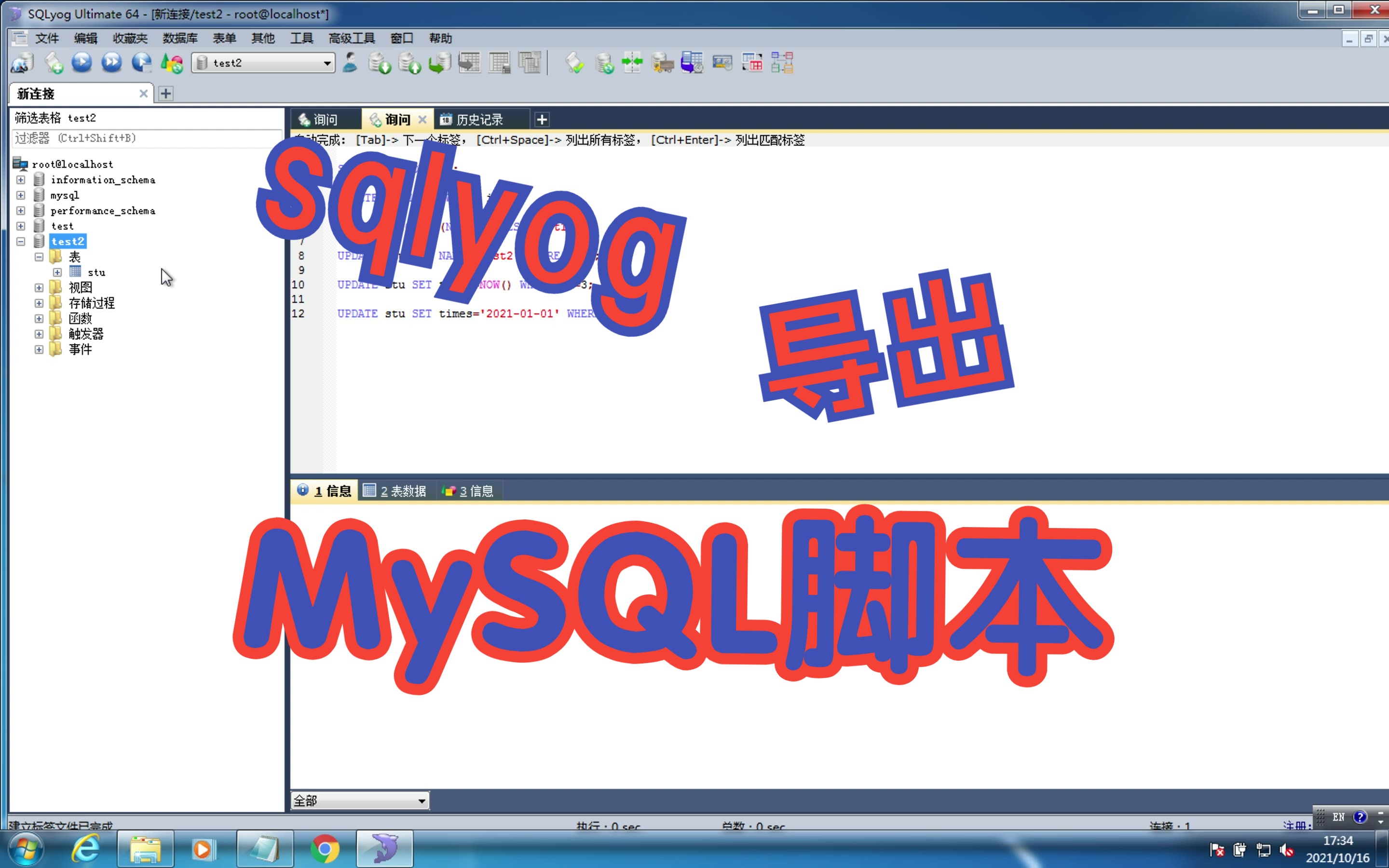The width and height of the screenshot is (1389, 868).
Task: Expand the stu table node
Action: [x=57, y=272]
